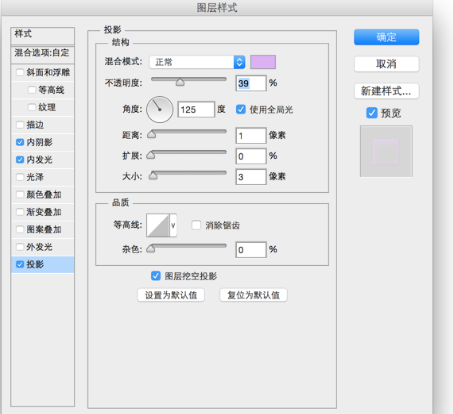
Task: Select the 外发光 style entry
Action: point(43,247)
